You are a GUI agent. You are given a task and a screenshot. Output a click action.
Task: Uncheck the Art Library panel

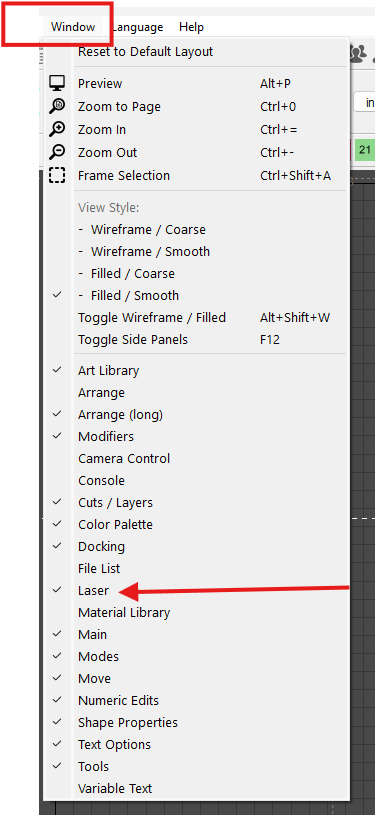point(197,371)
